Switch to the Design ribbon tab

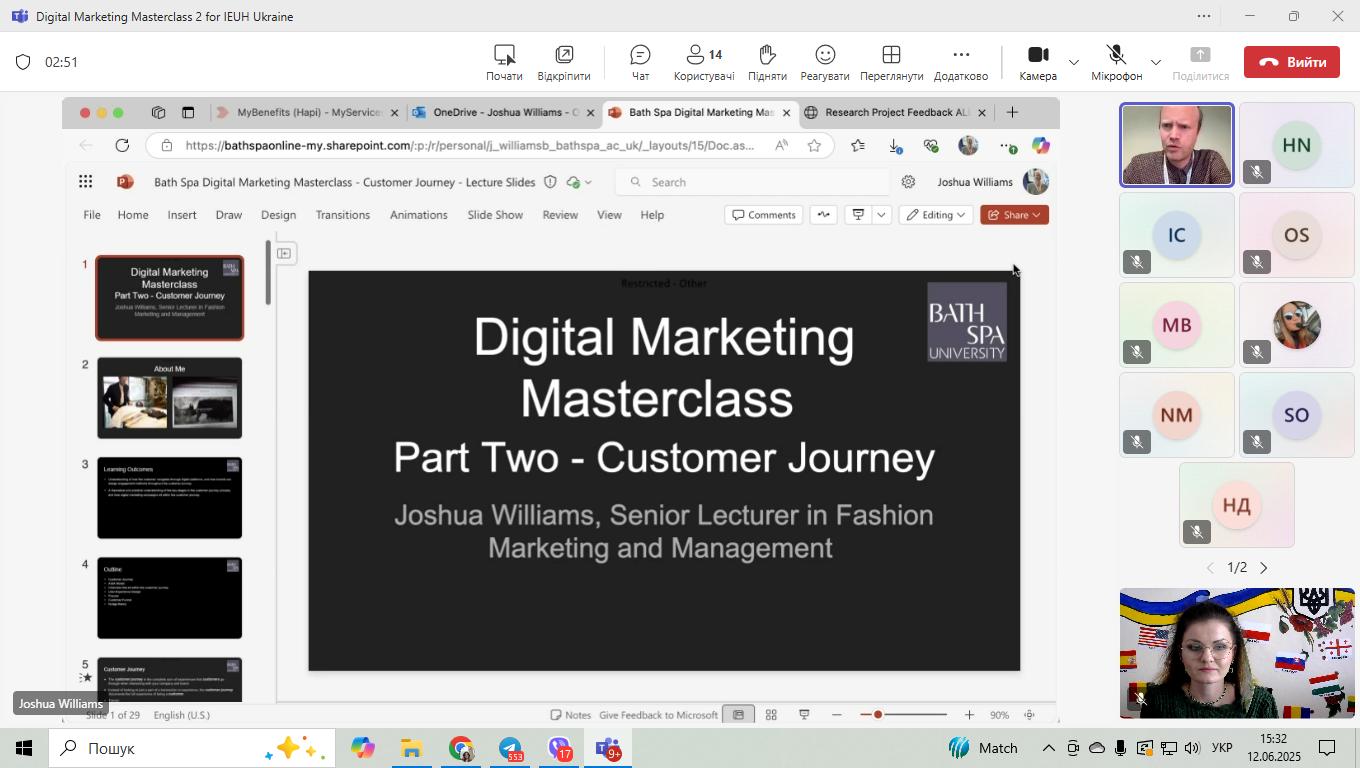point(278,215)
